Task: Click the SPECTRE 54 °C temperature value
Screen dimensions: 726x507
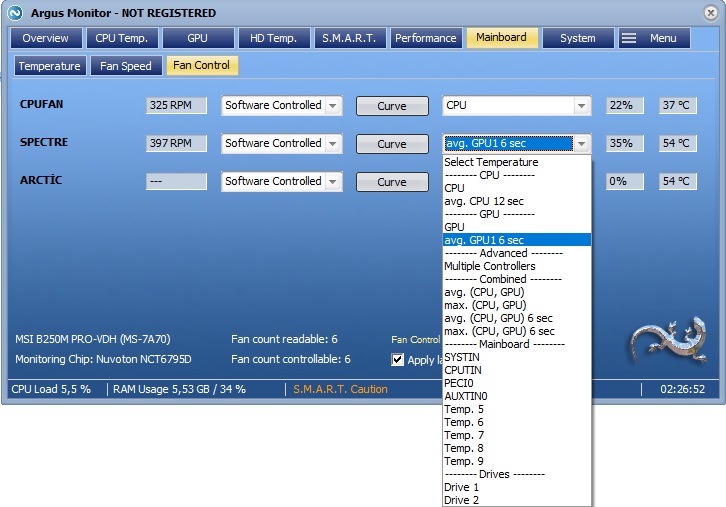Action: [678, 144]
